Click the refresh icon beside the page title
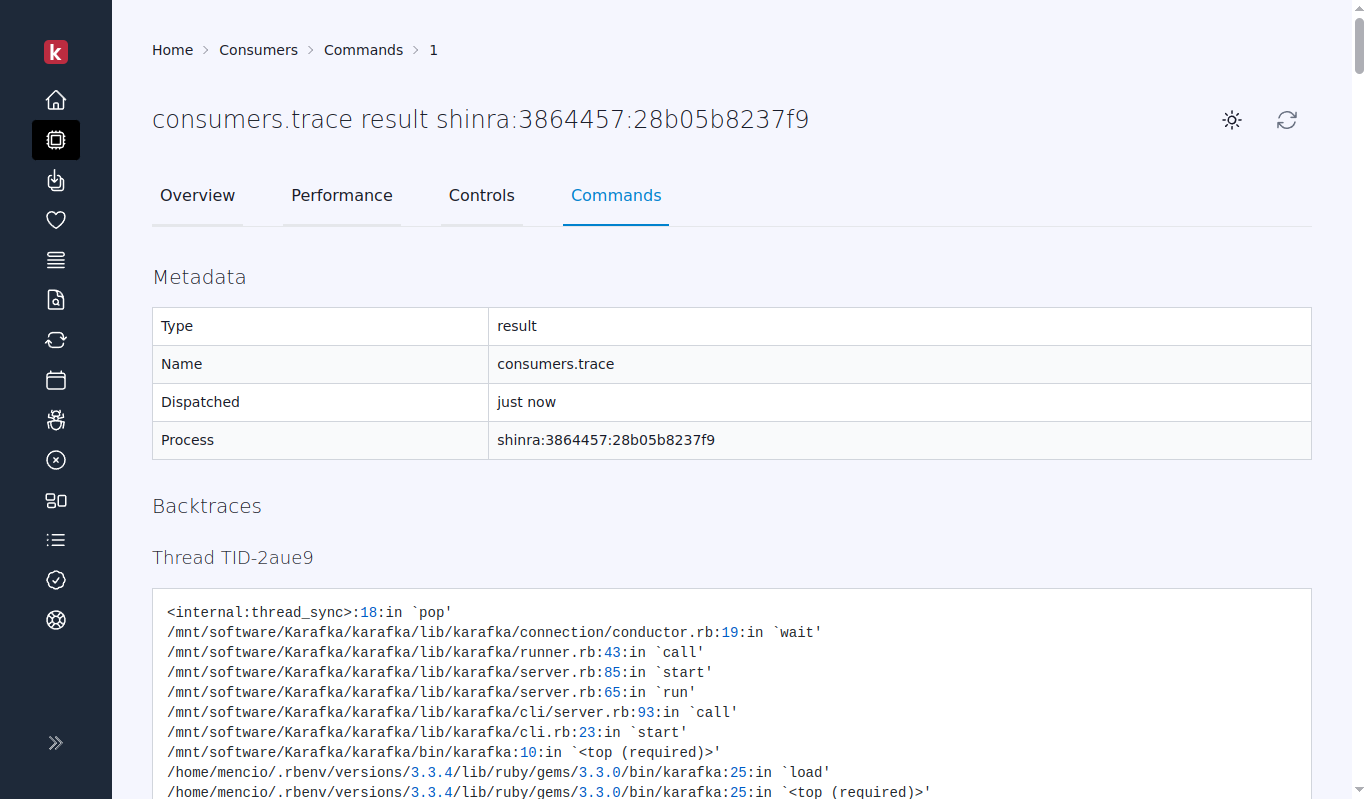 coord(1287,120)
